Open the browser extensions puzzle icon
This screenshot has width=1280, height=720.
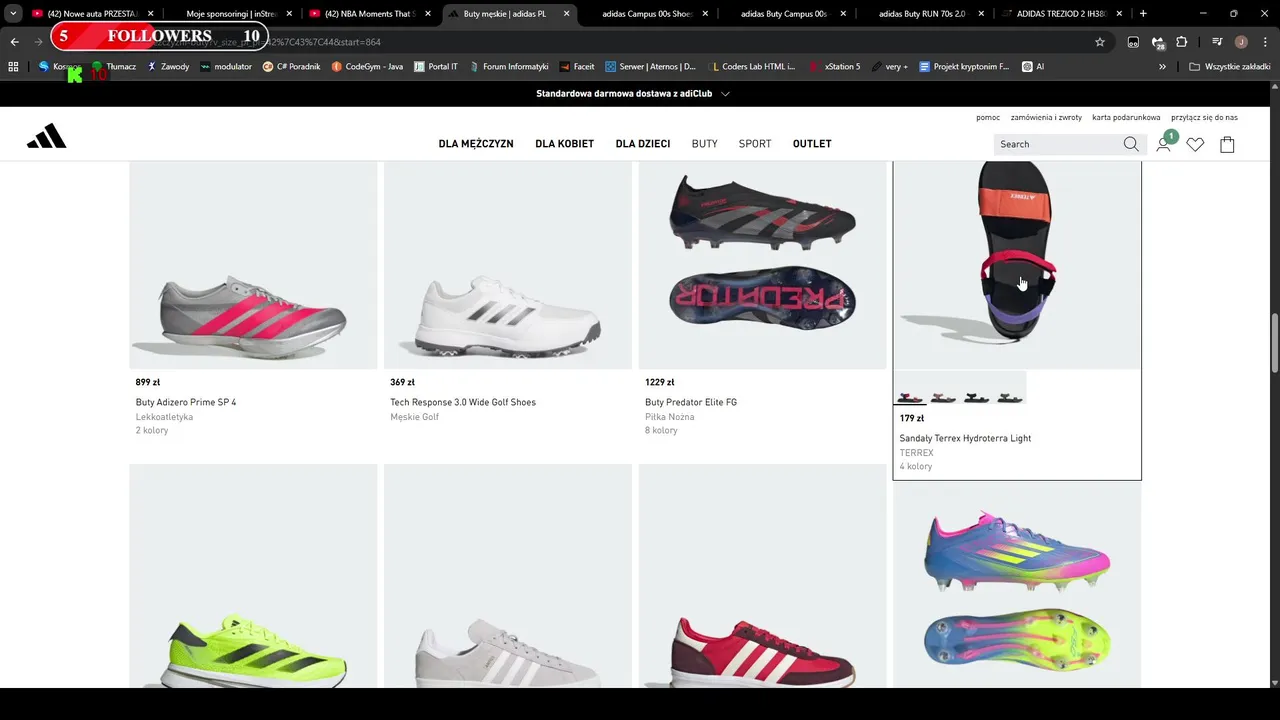(1182, 42)
